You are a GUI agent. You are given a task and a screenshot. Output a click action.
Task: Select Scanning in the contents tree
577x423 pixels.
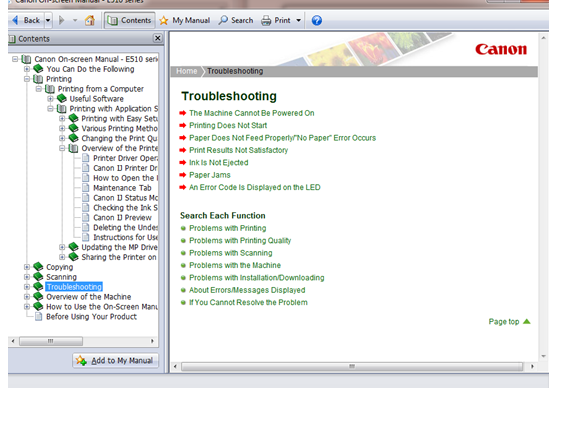(x=61, y=277)
